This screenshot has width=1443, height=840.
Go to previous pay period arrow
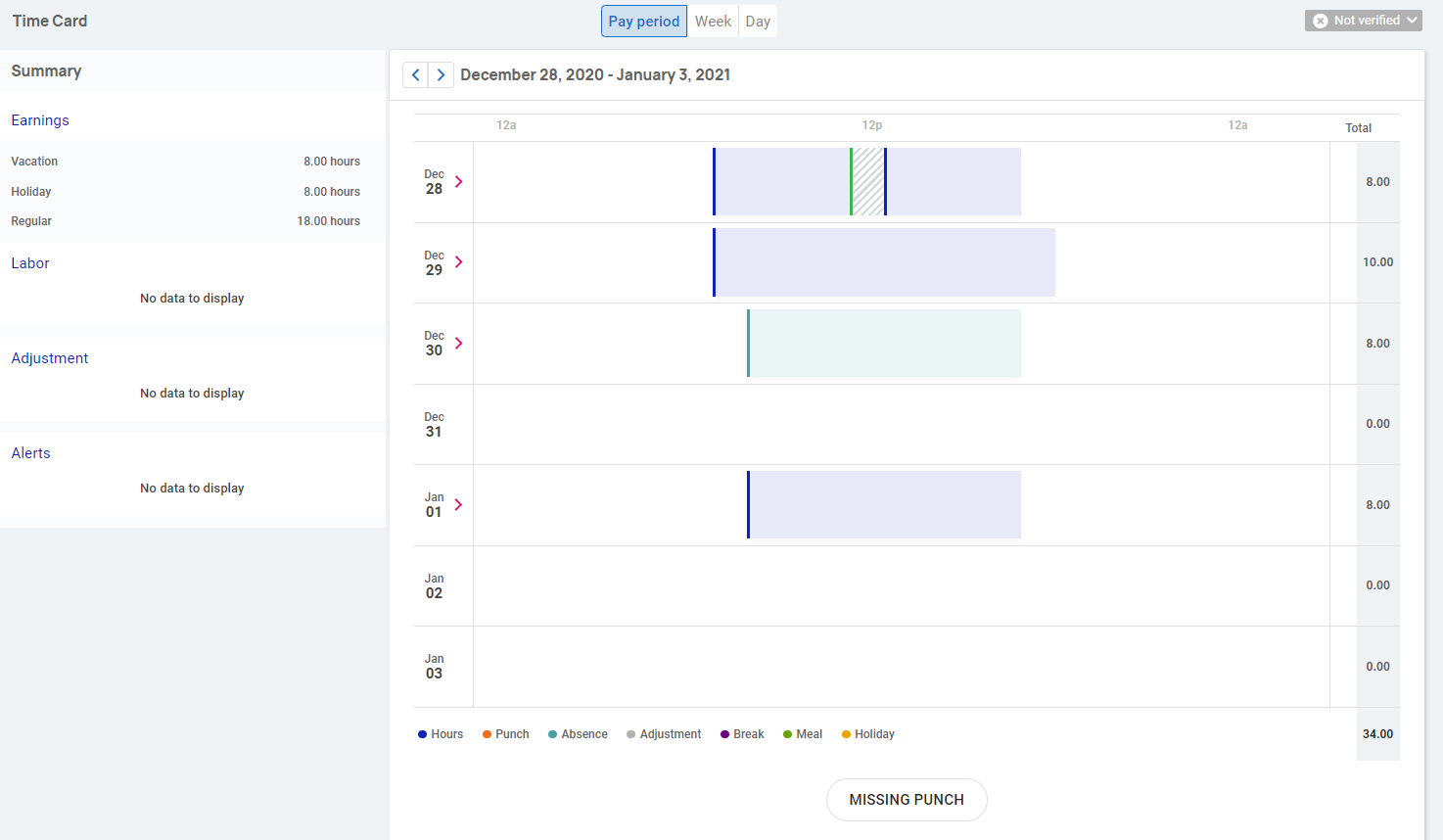click(415, 75)
